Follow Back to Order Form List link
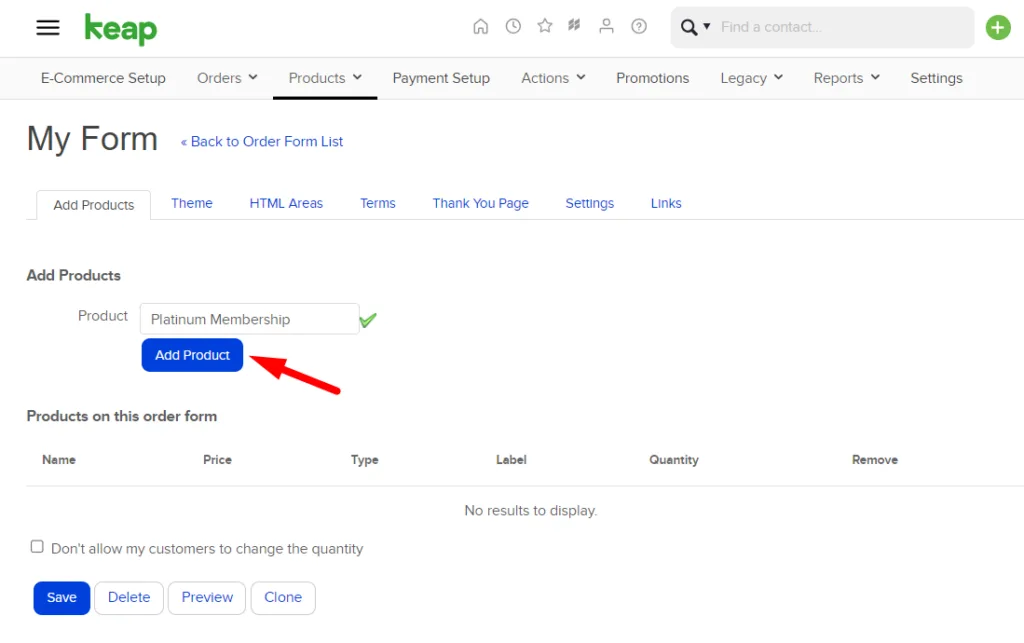 [x=262, y=142]
